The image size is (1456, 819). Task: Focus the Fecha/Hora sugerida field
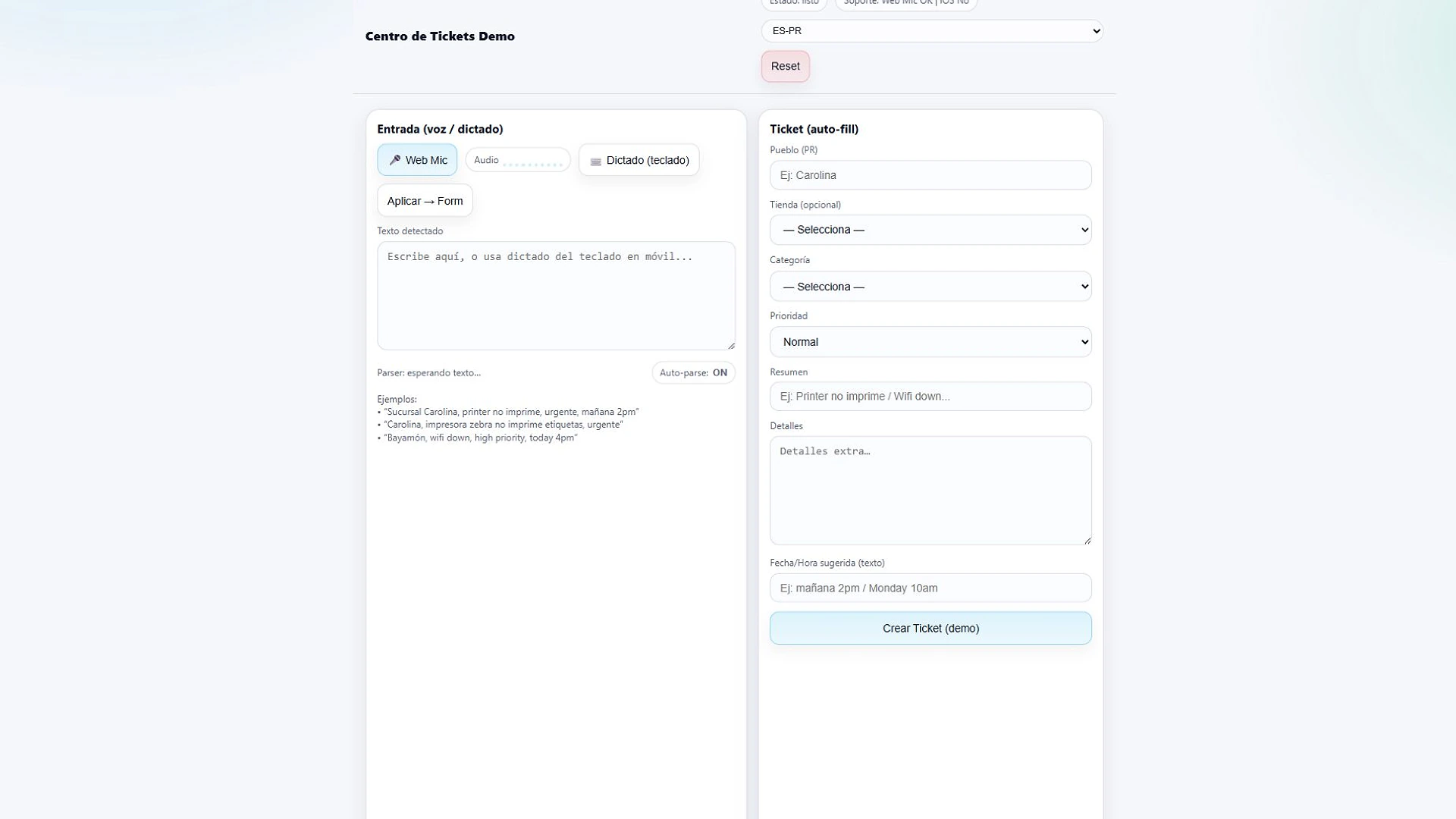click(930, 588)
